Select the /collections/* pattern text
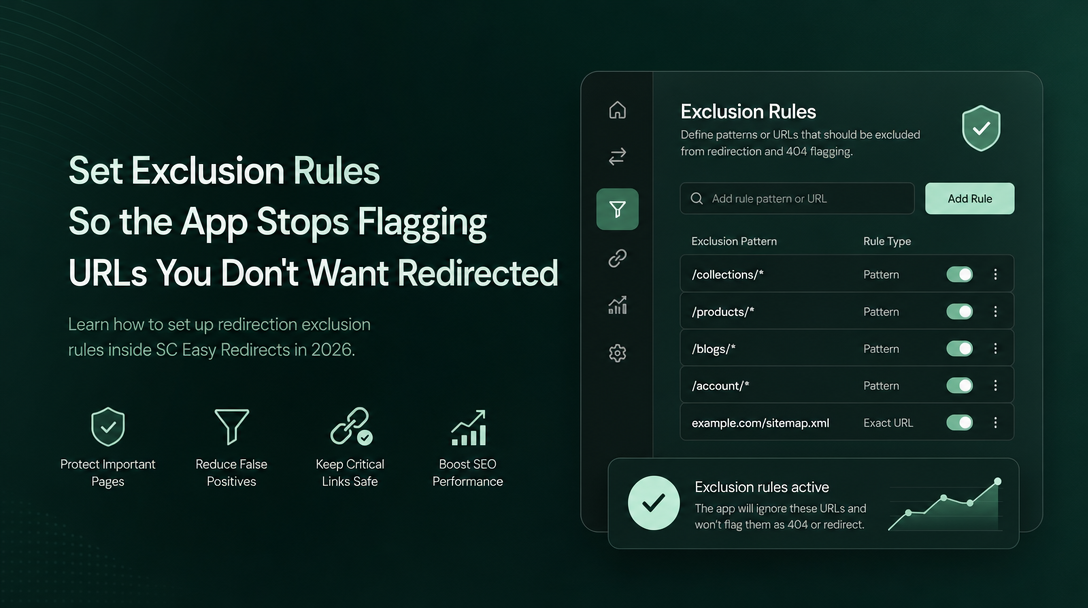Screen dimensions: 1088x608 coord(727,274)
